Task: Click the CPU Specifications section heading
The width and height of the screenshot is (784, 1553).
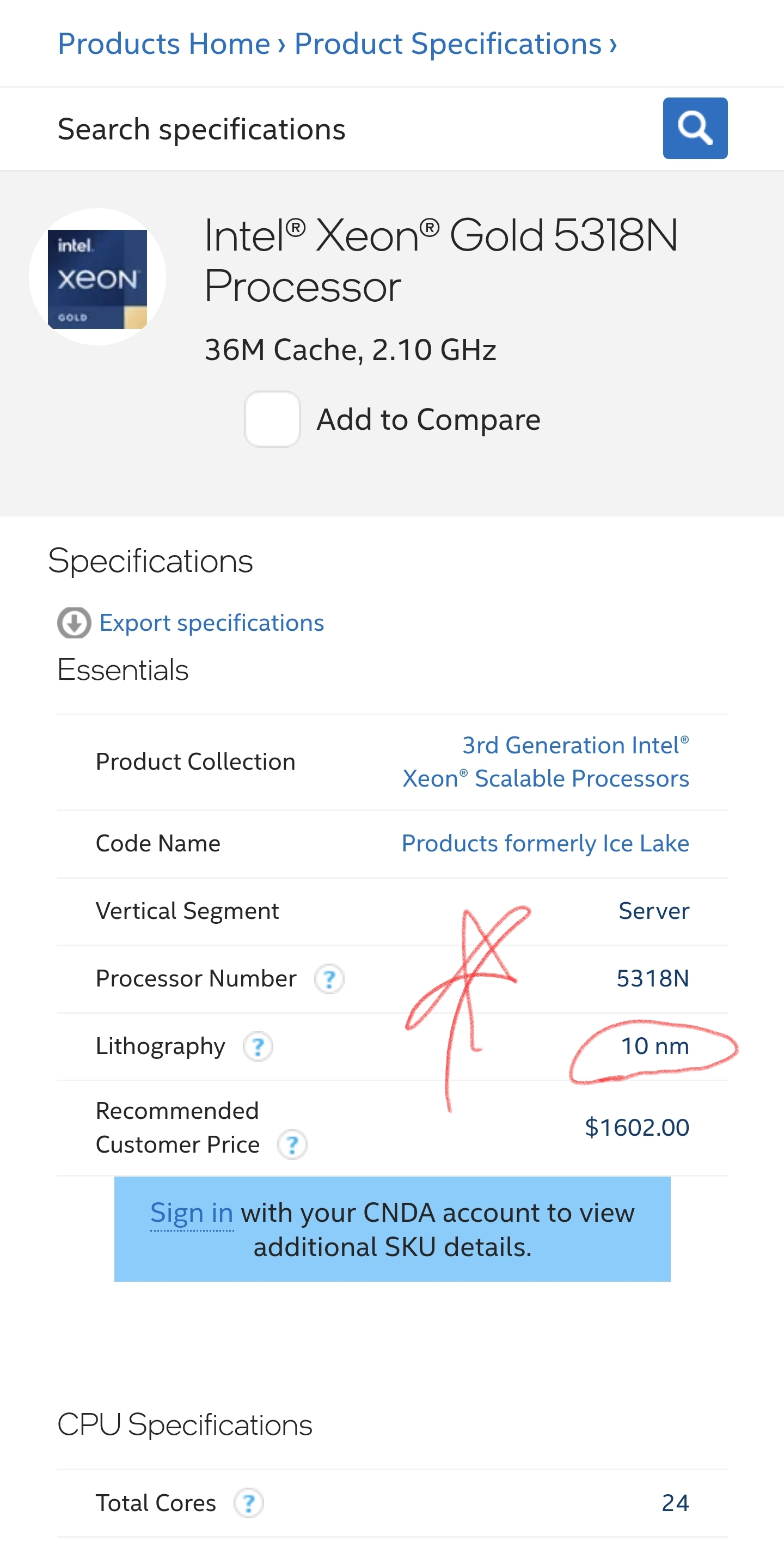Action: [x=185, y=1426]
